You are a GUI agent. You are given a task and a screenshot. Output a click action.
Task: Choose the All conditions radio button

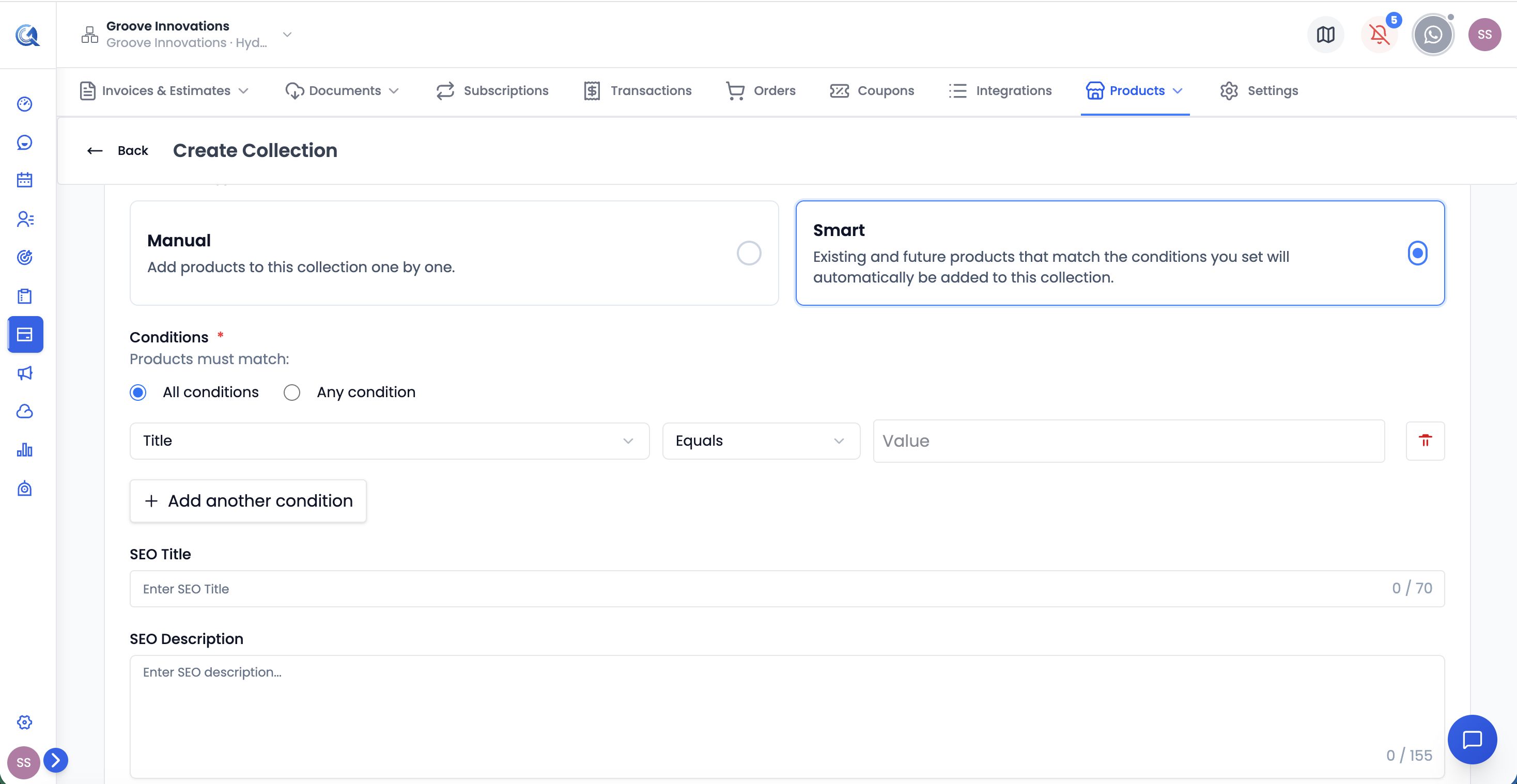pyautogui.click(x=138, y=393)
